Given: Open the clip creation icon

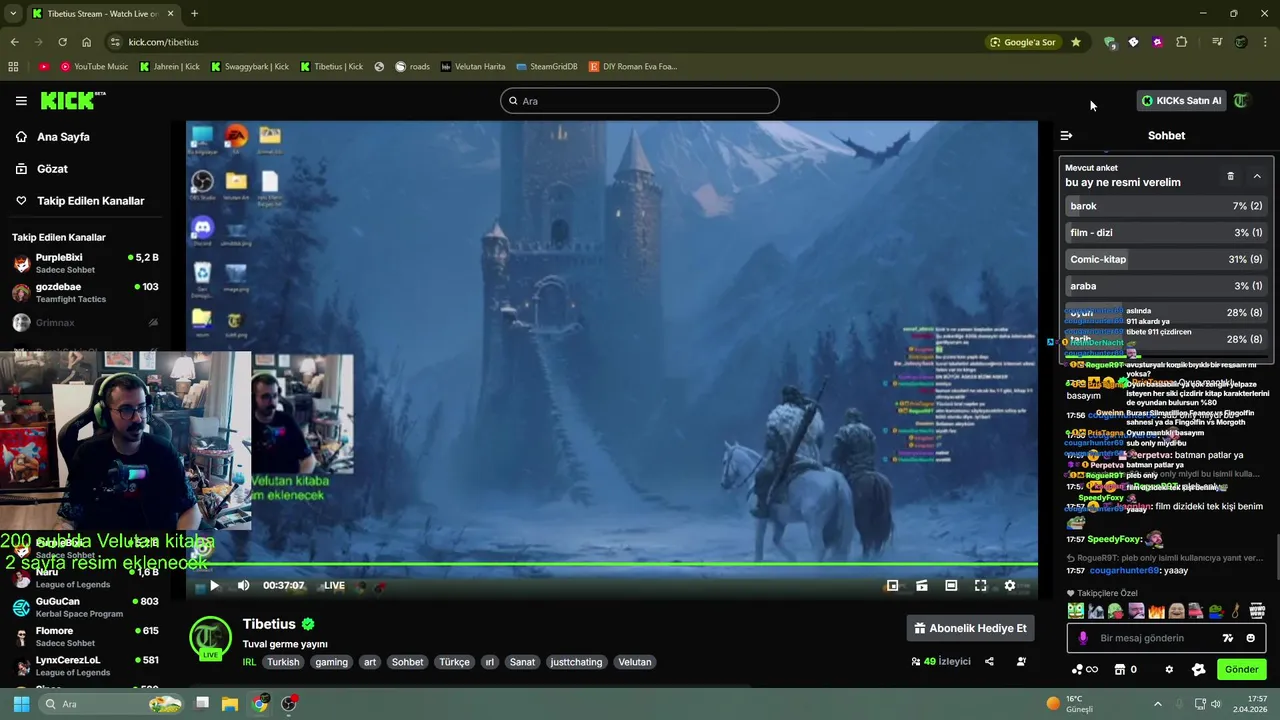Looking at the screenshot, I should pyautogui.click(x=922, y=586).
